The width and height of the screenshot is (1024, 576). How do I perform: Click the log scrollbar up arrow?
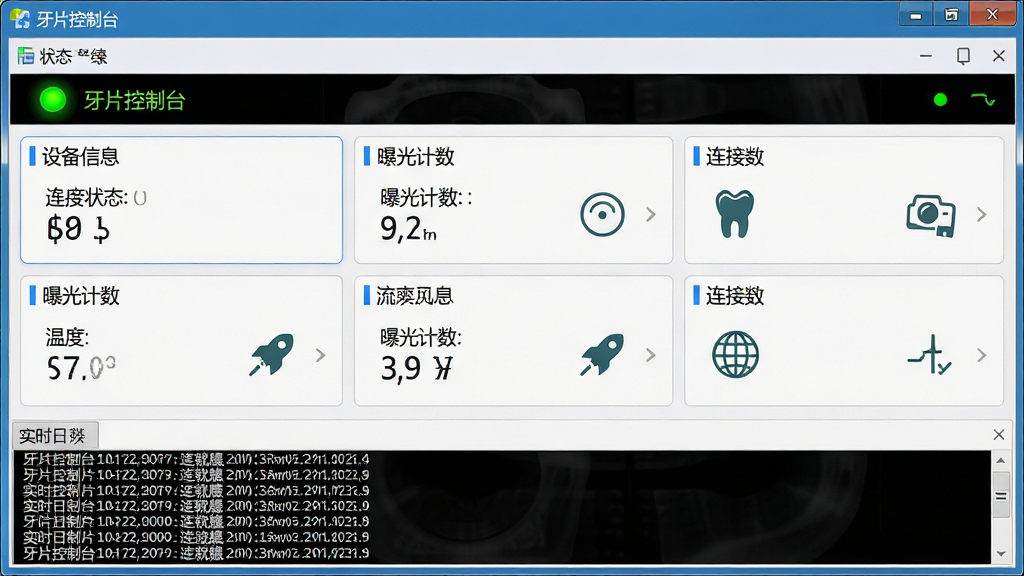tap(1000, 460)
